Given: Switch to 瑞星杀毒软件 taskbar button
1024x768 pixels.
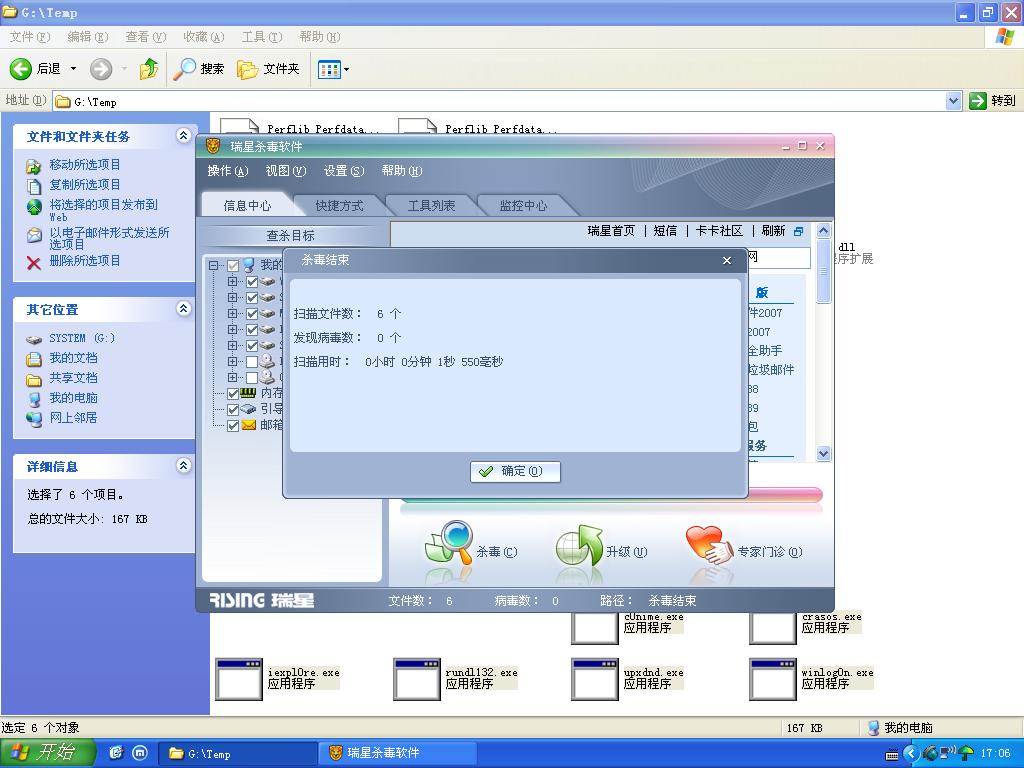Looking at the screenshot, I should (x=398, y=754).
